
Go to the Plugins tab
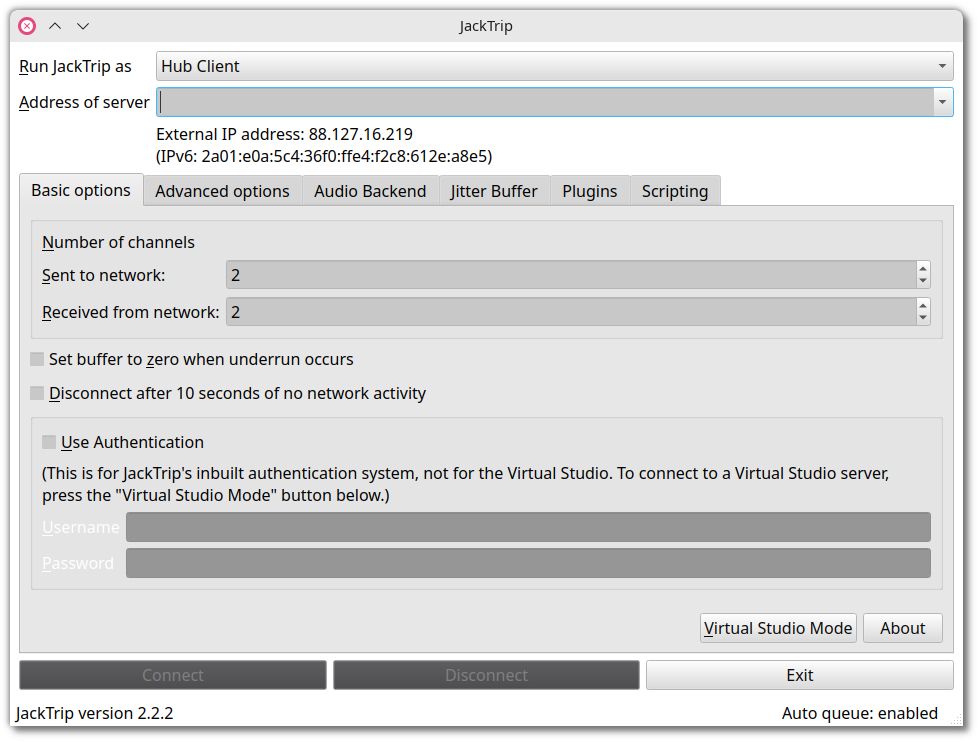[x=590, y=191]
